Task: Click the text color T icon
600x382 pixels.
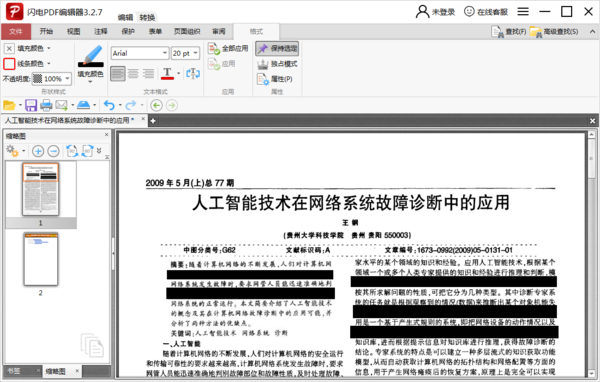Action: (167, 73)
